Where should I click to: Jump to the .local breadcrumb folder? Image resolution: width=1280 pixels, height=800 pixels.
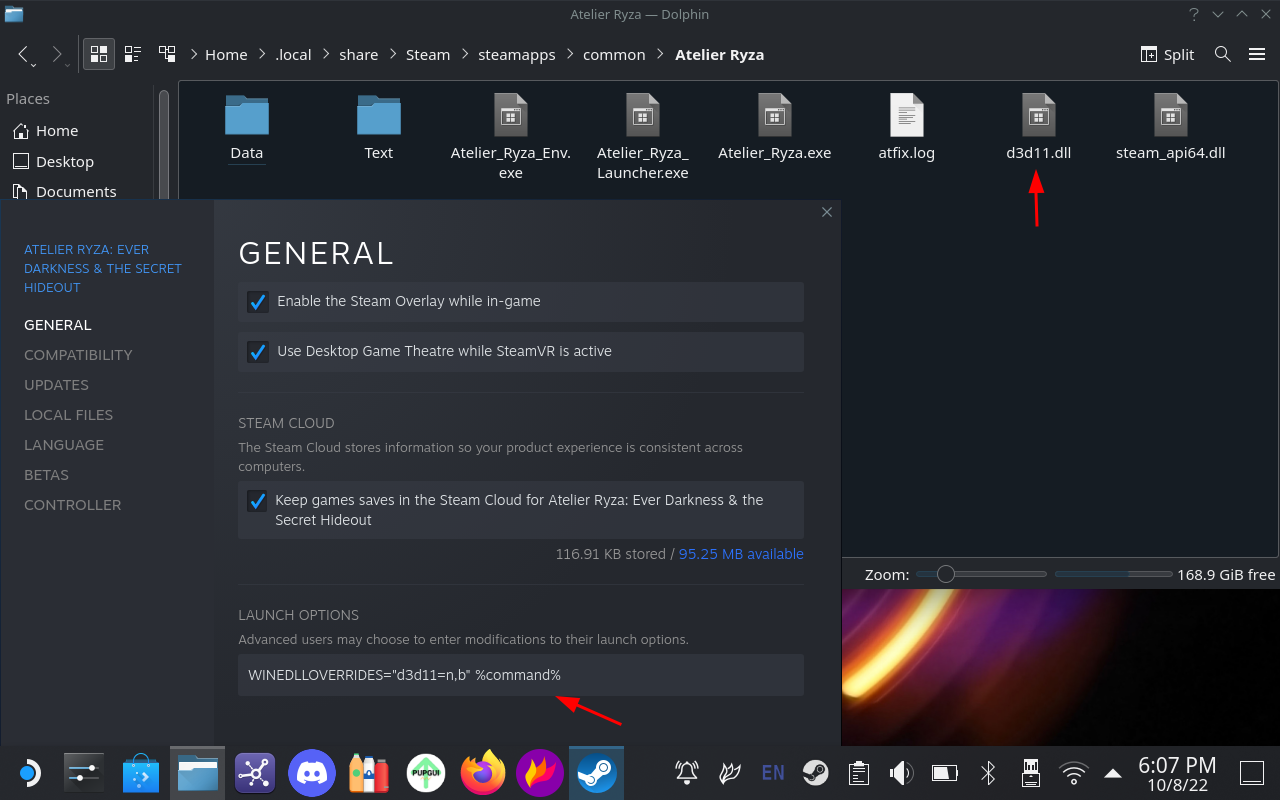coord(294,55)
